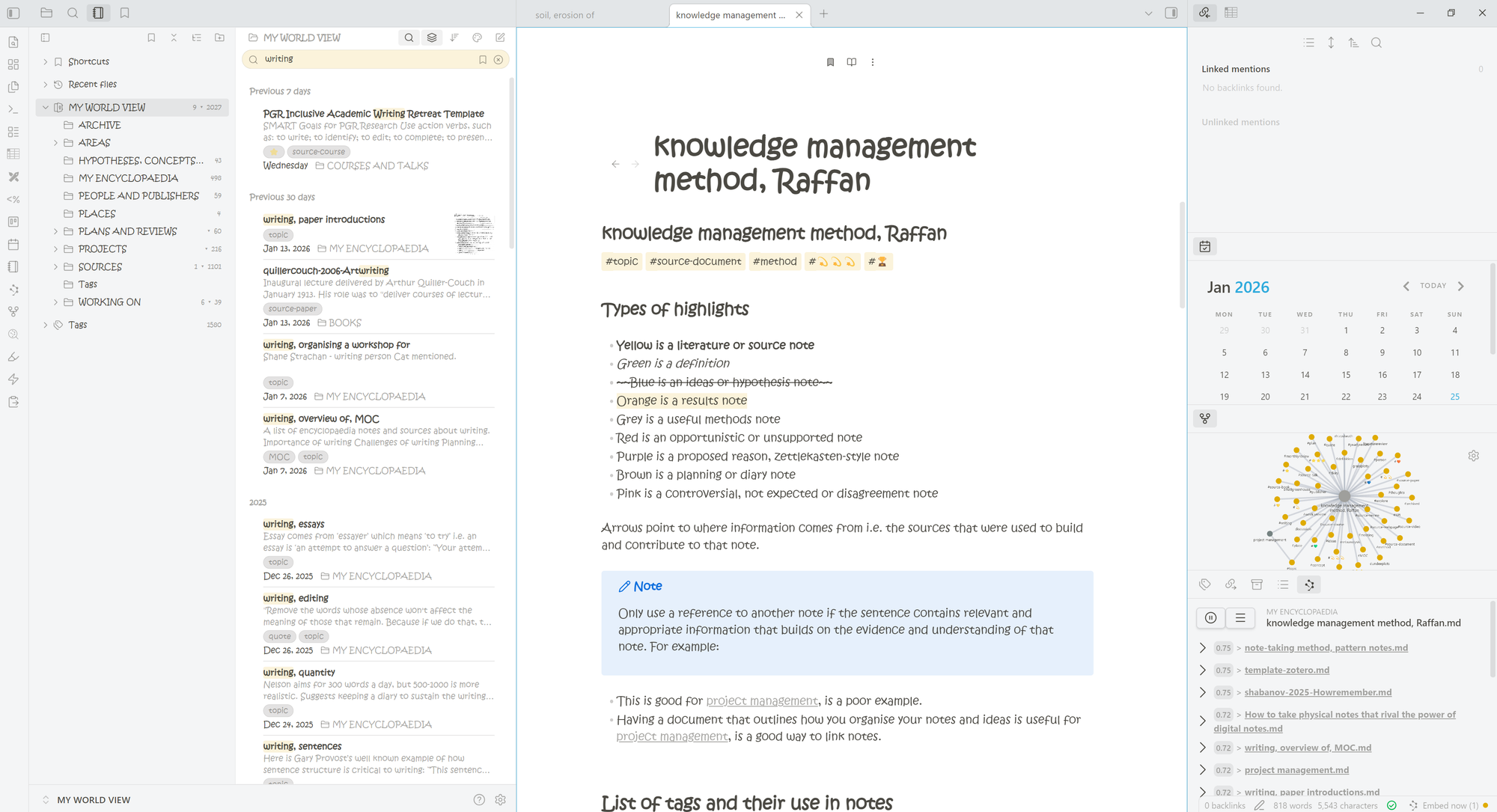
Task: Open the graph view ribbon icon
Action: point(13,312)
